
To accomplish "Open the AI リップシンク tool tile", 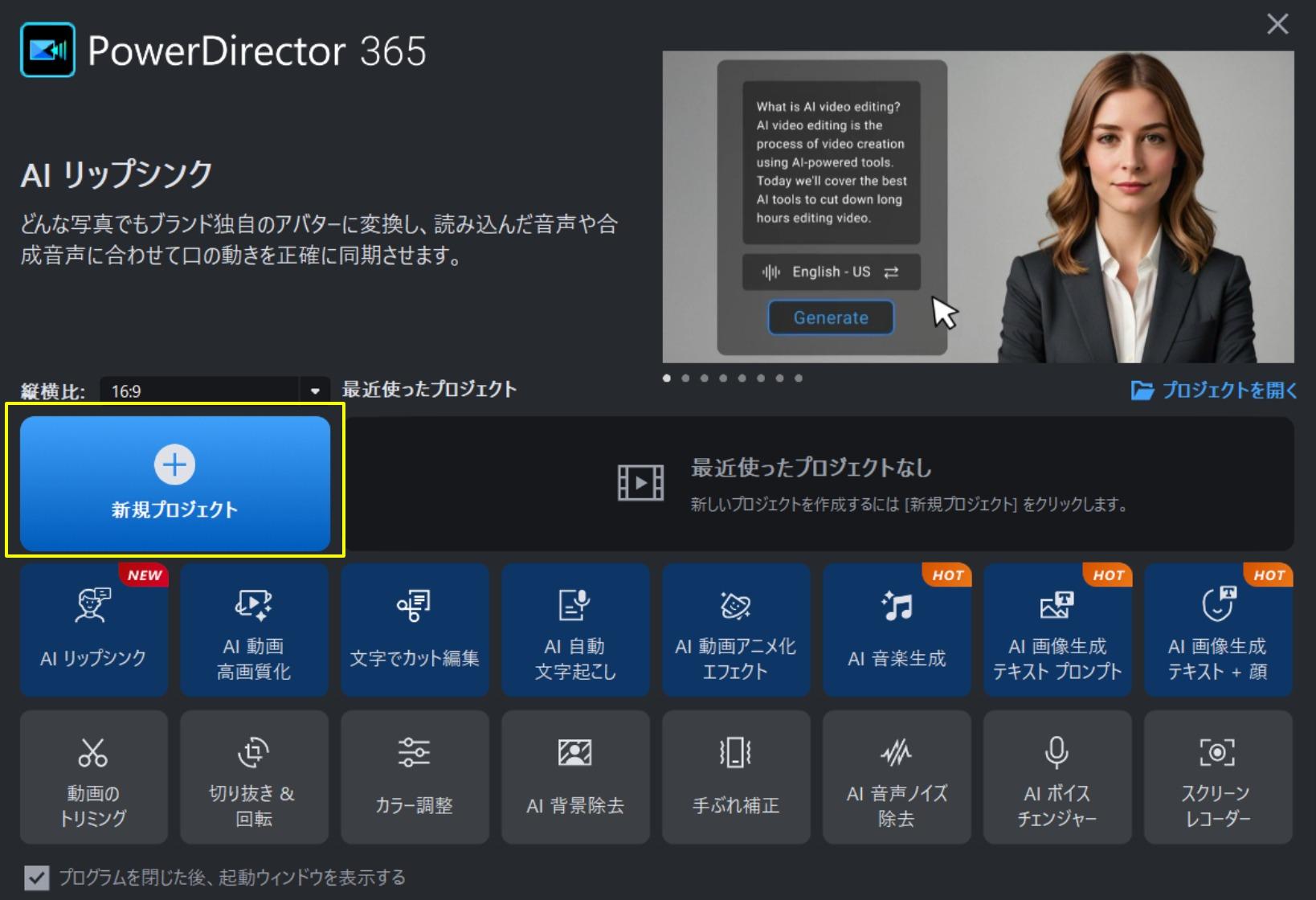I will click(94, 629).
